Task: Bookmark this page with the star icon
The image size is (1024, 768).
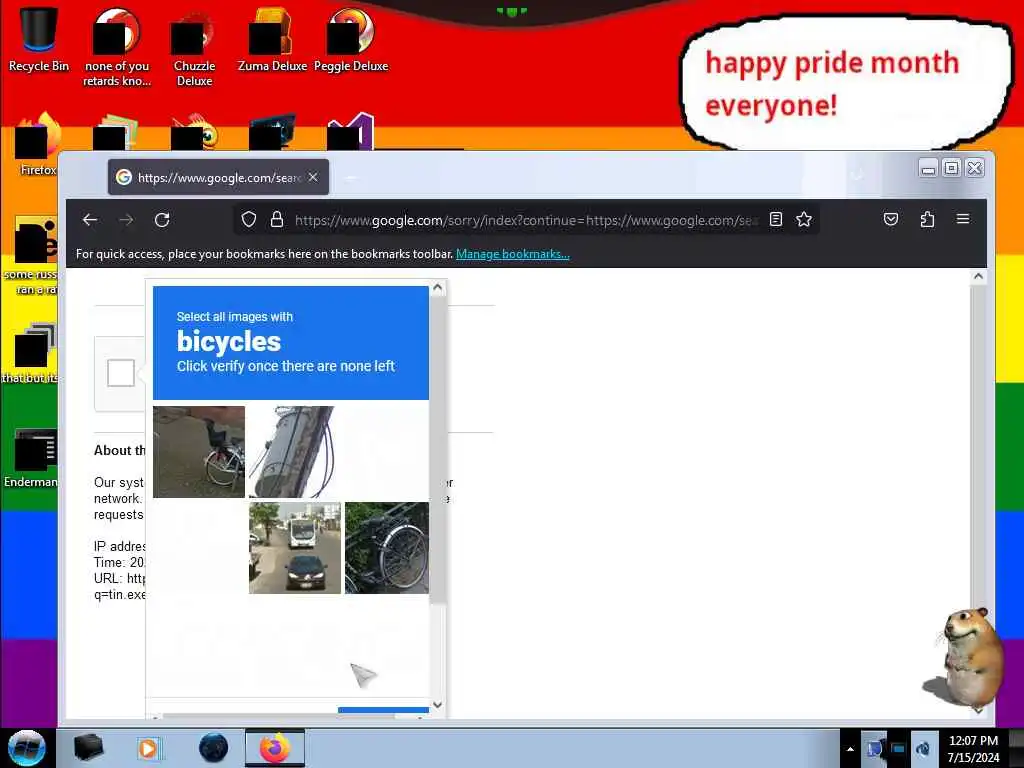Action: click(804, 219)
